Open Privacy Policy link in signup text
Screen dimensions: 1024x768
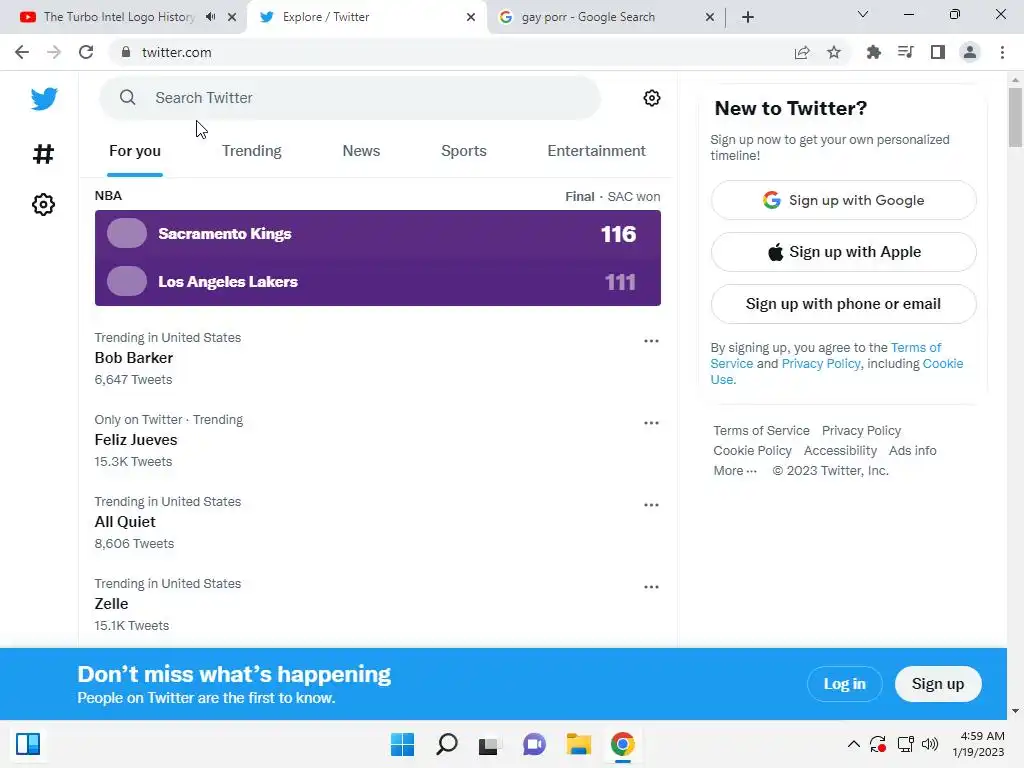pyautogui.click(x=821, y=364)
